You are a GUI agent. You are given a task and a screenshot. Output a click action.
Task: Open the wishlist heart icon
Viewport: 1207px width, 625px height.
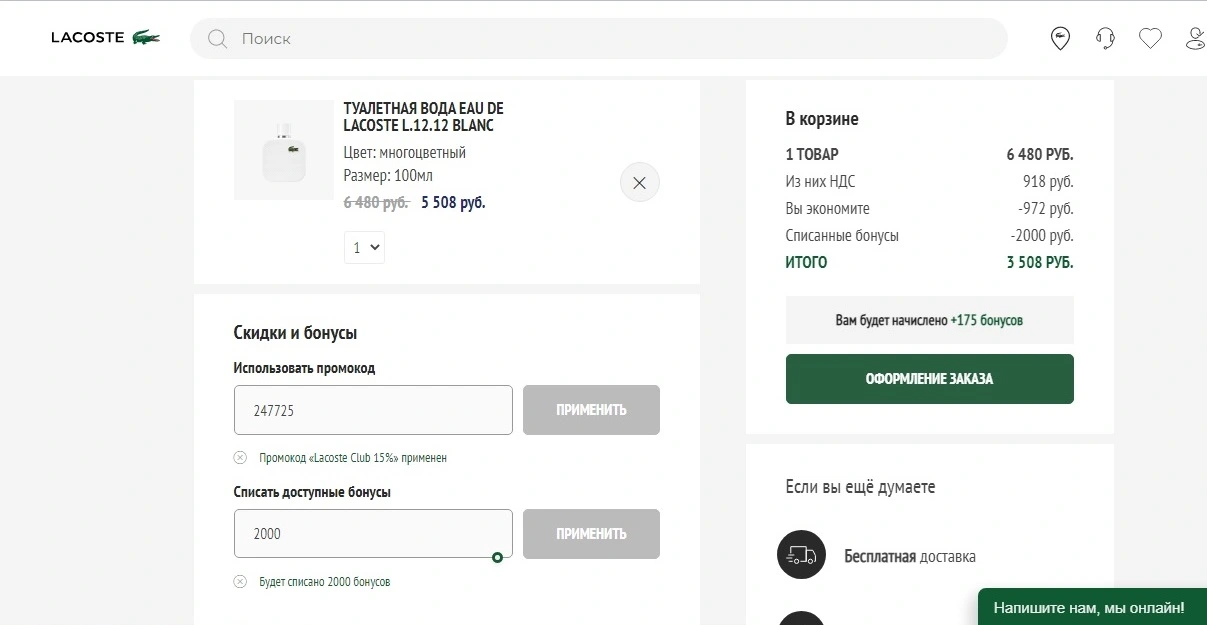[x=1150, y=39]
